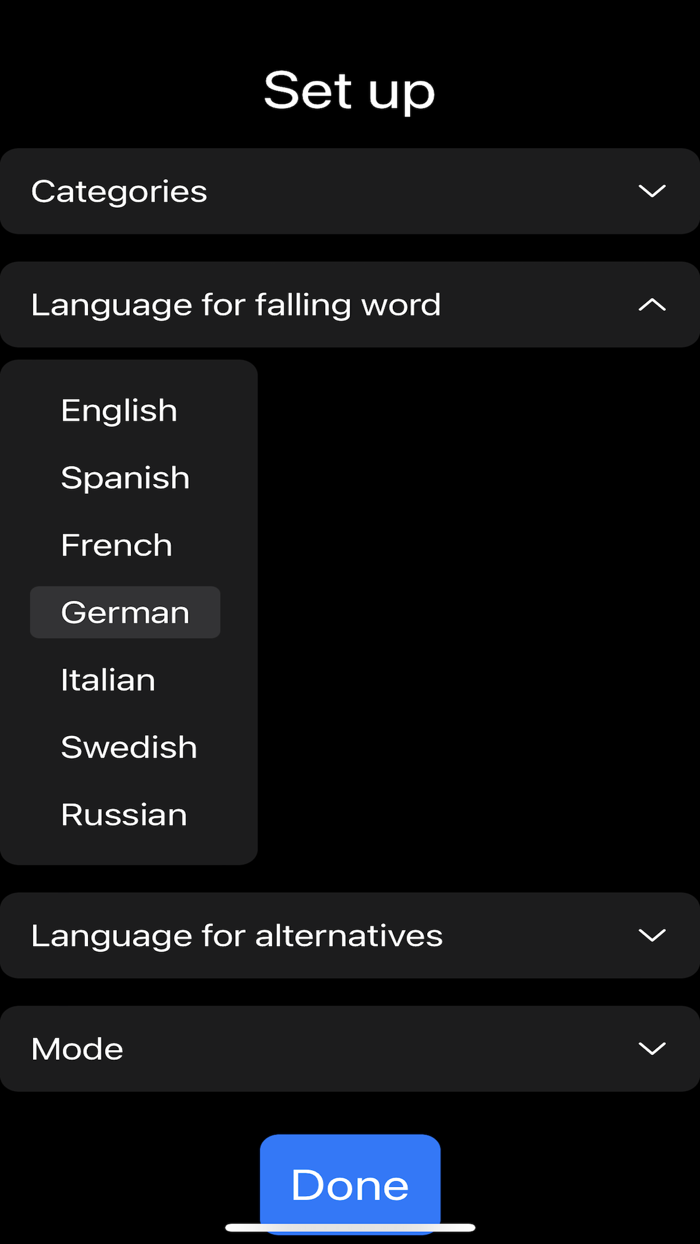The height and width of the screenshot is (1244, 700).
Task: Choose French in the language list
Action: click(x=116, y=545)
